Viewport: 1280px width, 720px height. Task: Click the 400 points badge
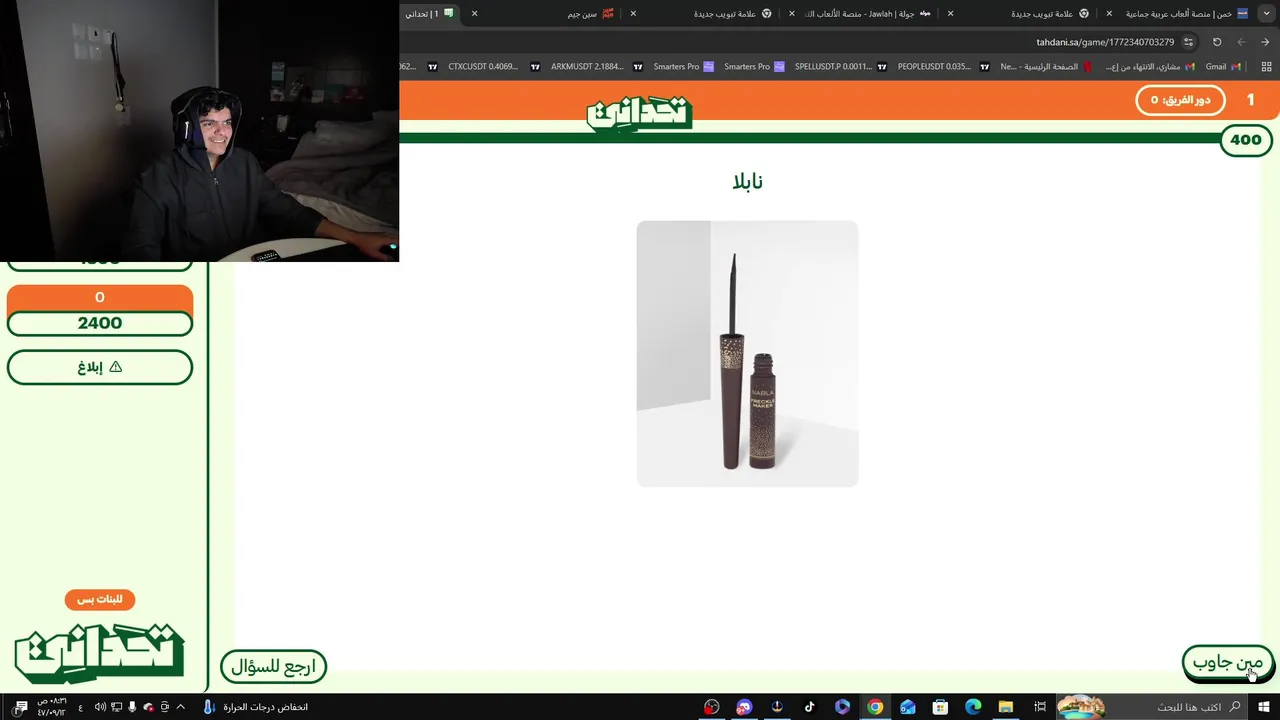coord(1246,140)
